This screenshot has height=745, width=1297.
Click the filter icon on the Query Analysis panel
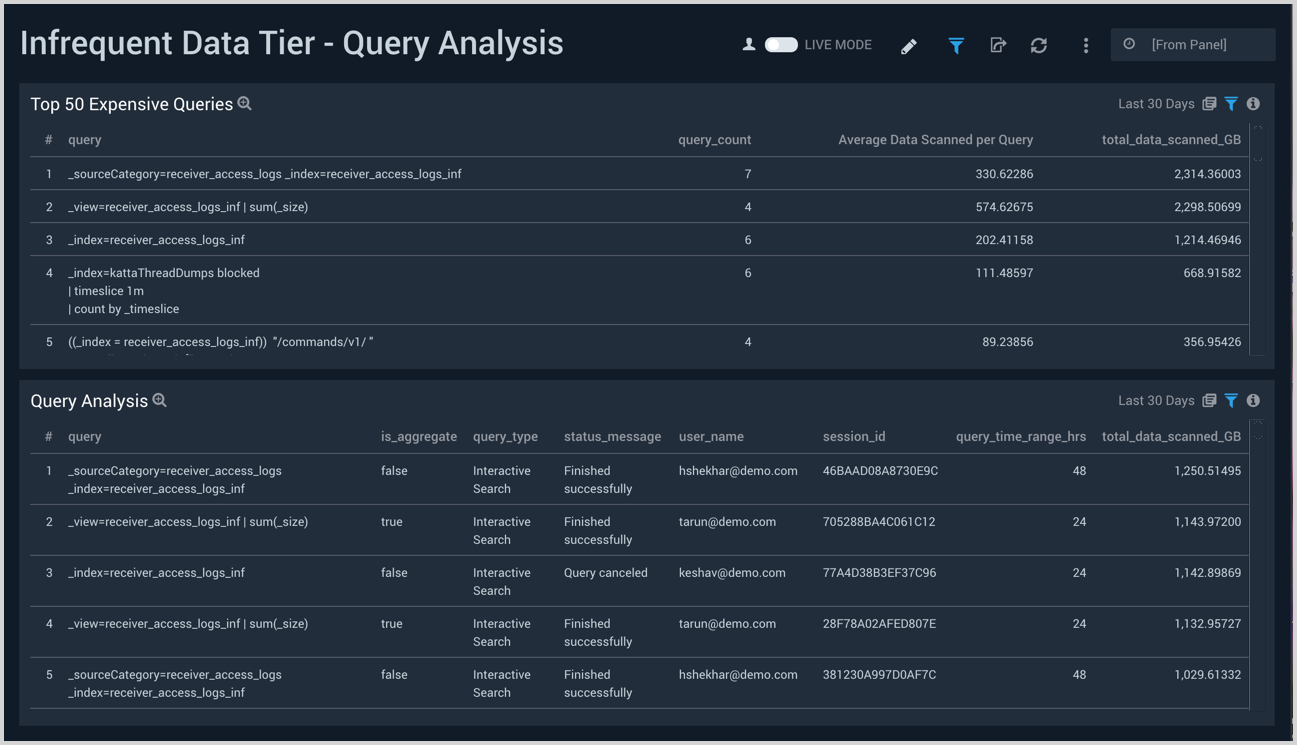pyautogui.click(x=1231, y=400)
